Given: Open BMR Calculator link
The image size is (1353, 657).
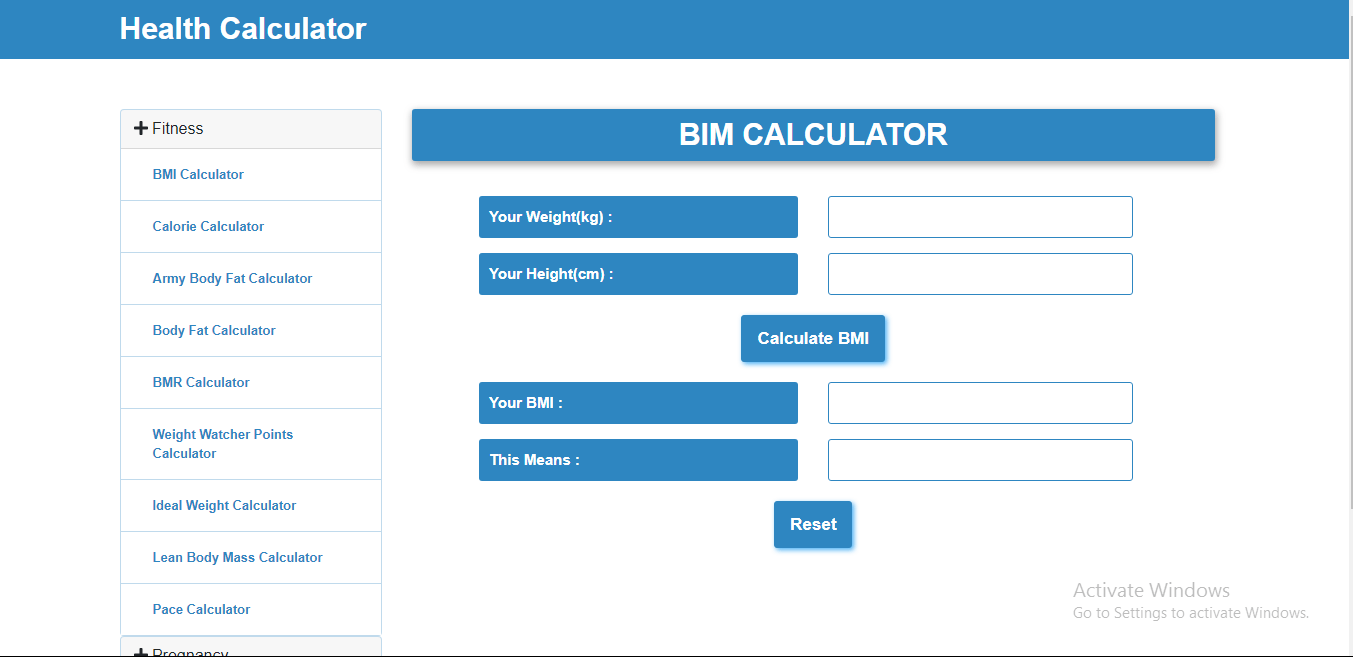Looking at the screenshot, I should 201,382.
